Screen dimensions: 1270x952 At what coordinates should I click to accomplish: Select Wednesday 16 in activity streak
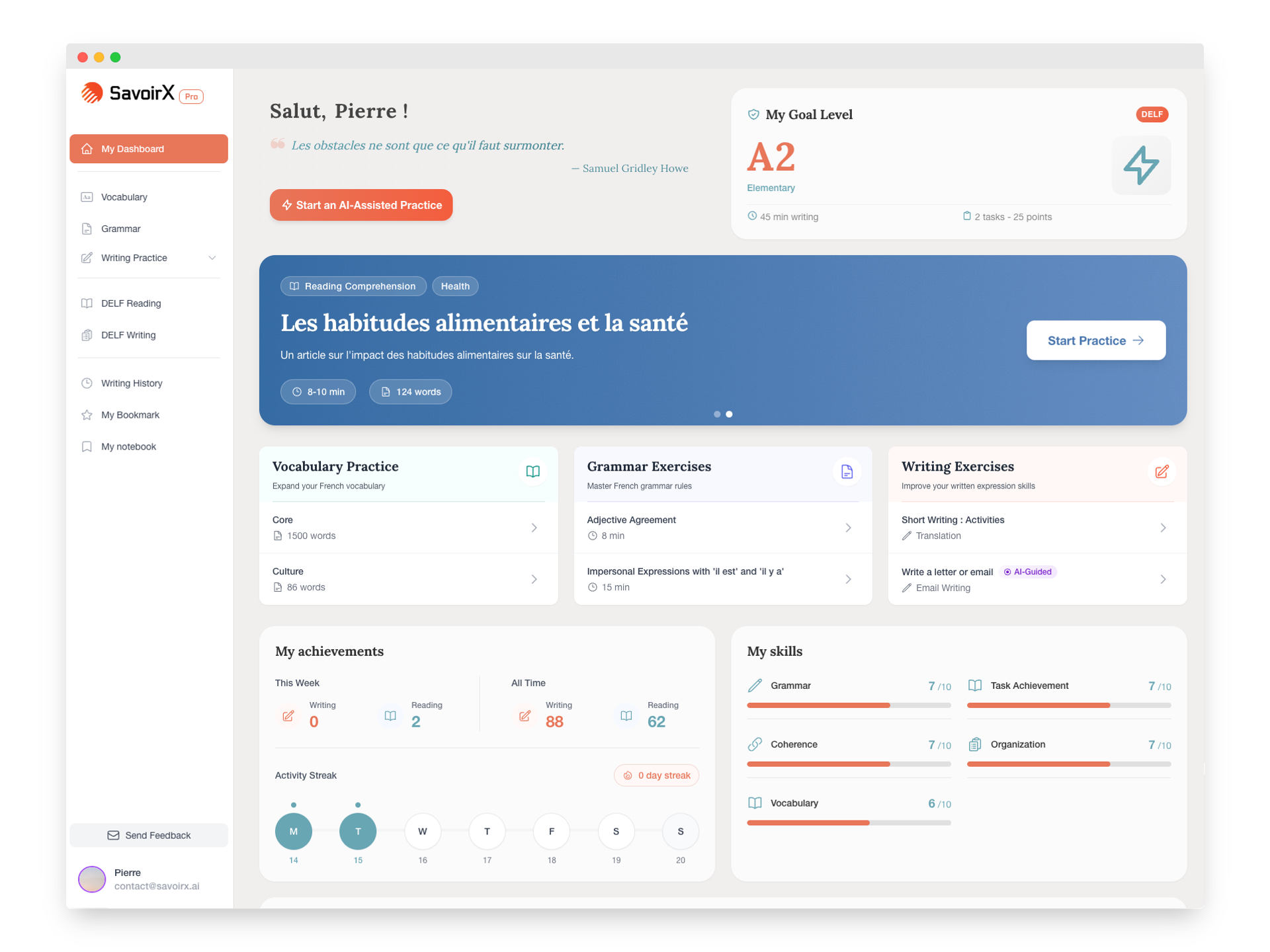click(x=423, y=832)
